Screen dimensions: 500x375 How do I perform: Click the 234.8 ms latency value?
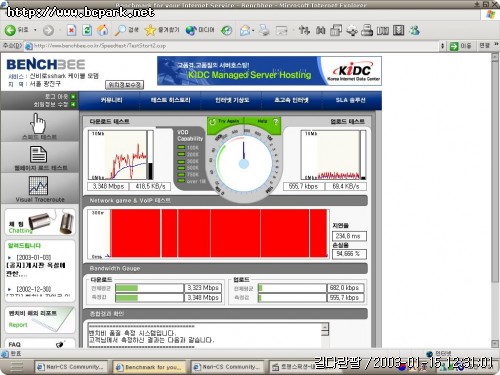point(349,236)
